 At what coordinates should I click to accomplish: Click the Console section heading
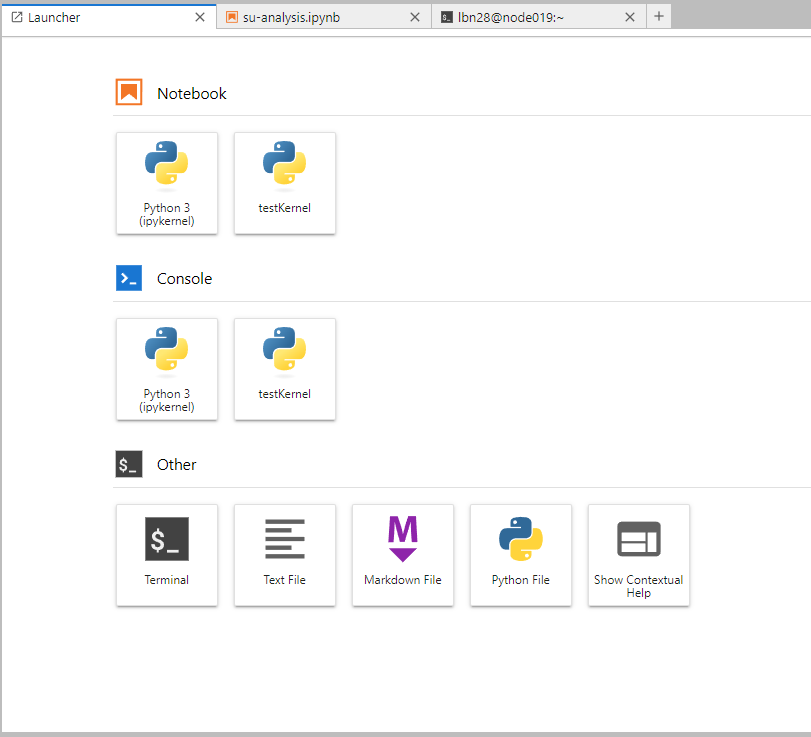(x=185, y=279)
